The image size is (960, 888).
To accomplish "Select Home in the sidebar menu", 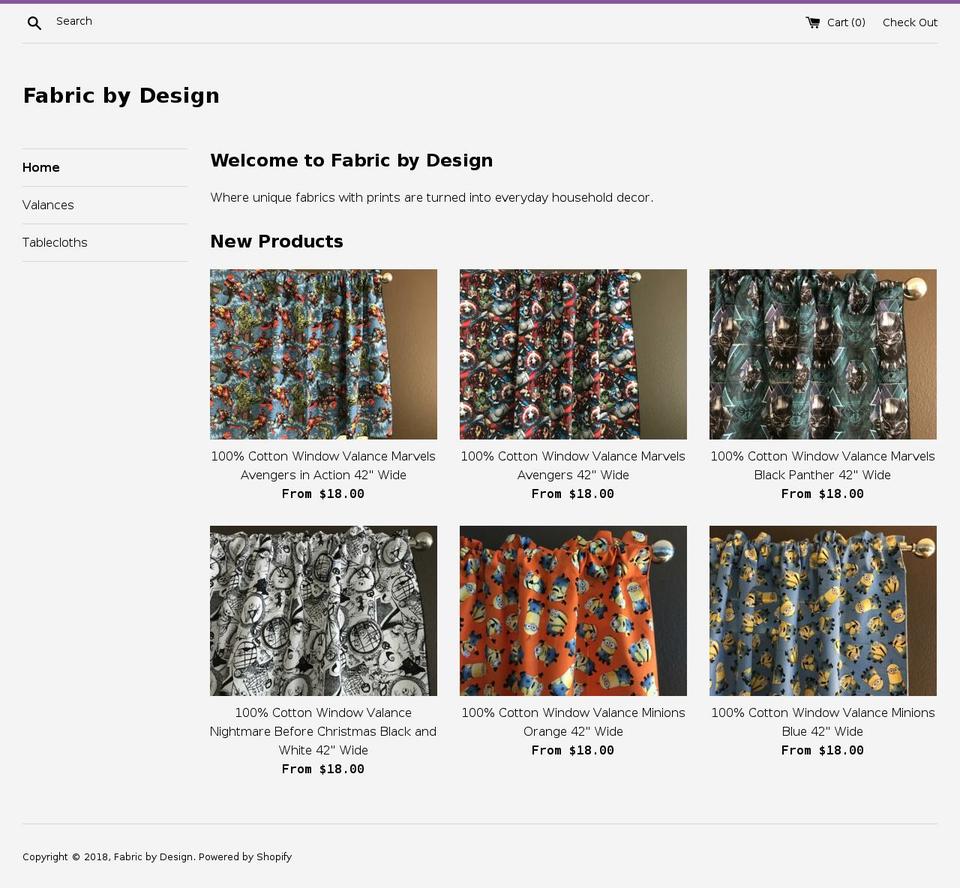I will pyautogui.click(x=41, y=168).
